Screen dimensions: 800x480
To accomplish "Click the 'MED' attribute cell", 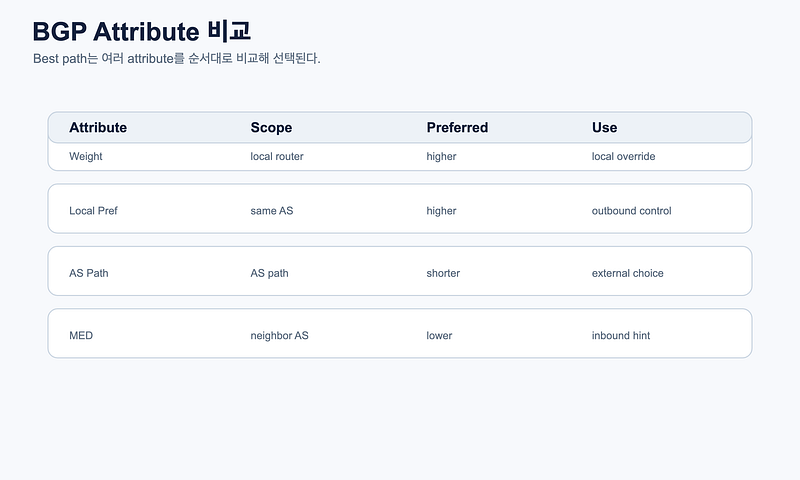I will click(81, 336).
